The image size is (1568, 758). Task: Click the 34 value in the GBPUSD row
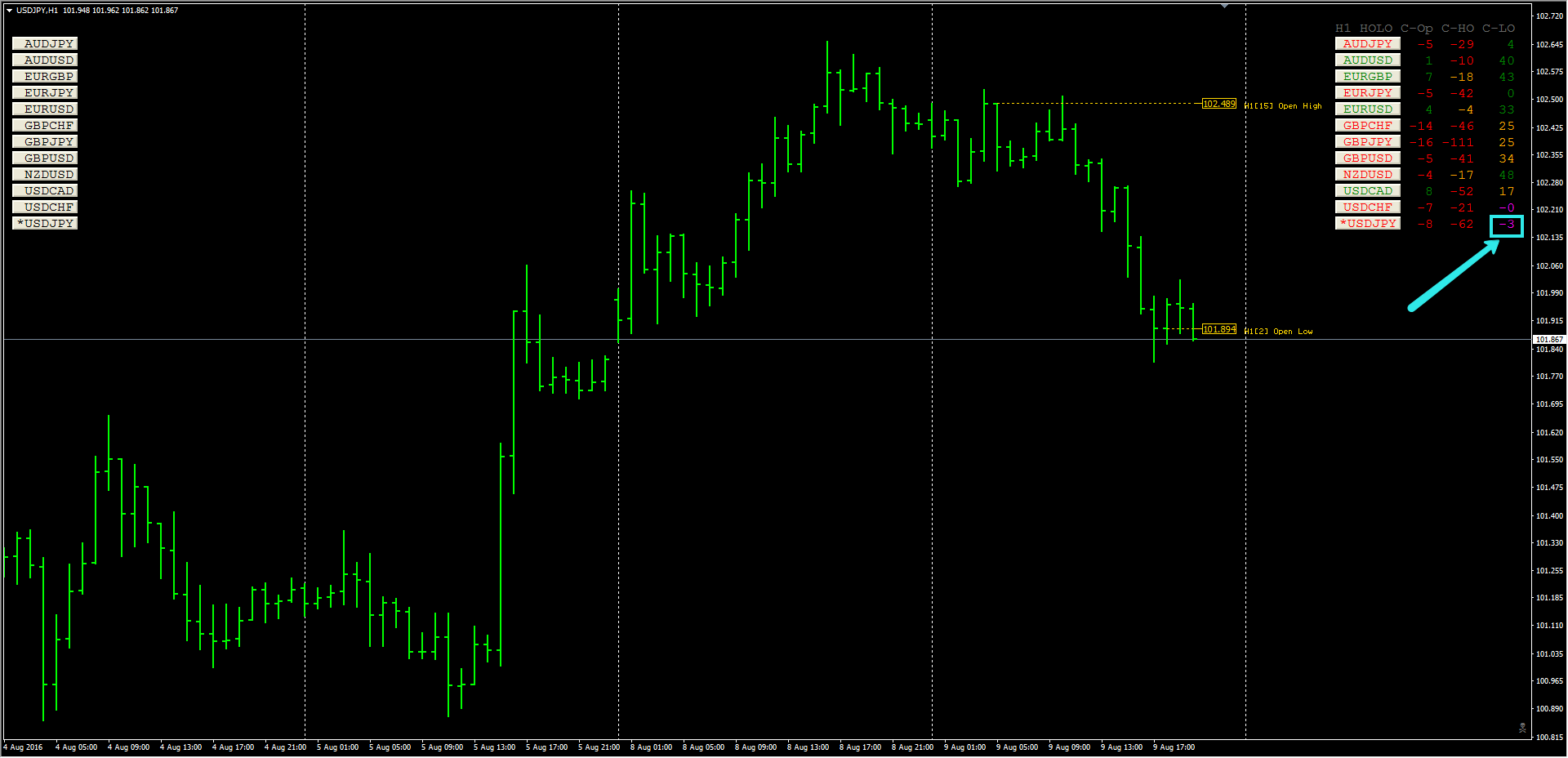[x=1507, y=158]
